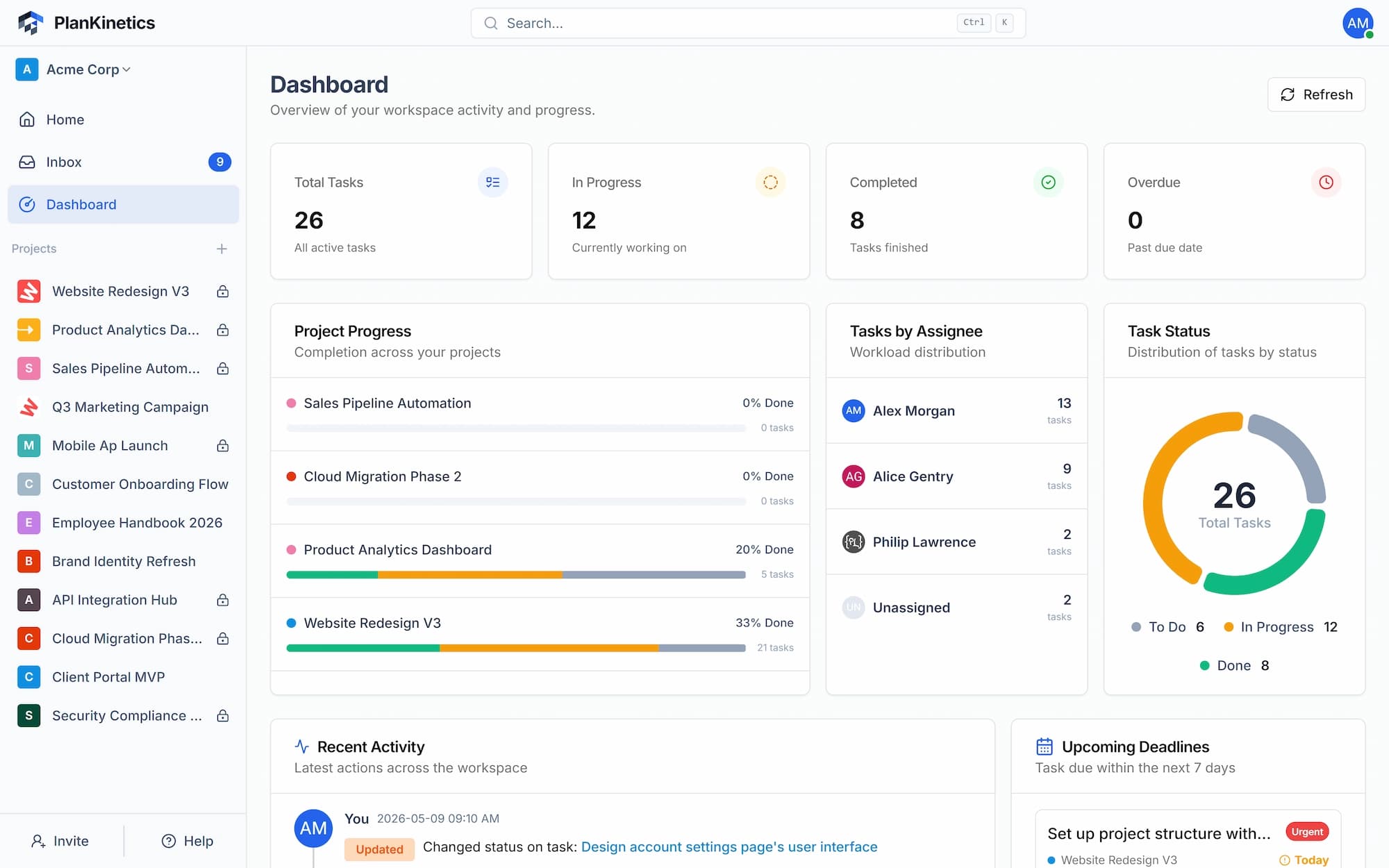This screenshot has width=1389, height=868.
Task: Click the Updated status tag
Action: [379, 849]
